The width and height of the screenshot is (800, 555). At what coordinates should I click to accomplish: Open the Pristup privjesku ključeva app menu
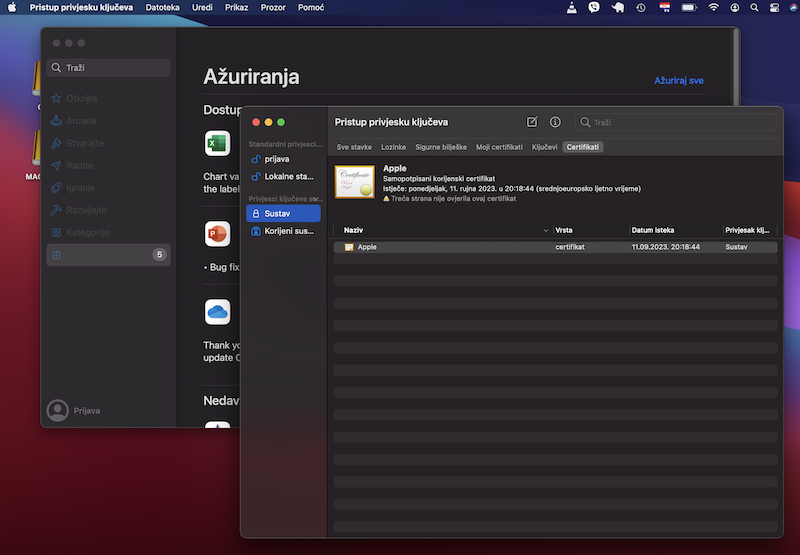pyautogui.click(x=81, y=7)
